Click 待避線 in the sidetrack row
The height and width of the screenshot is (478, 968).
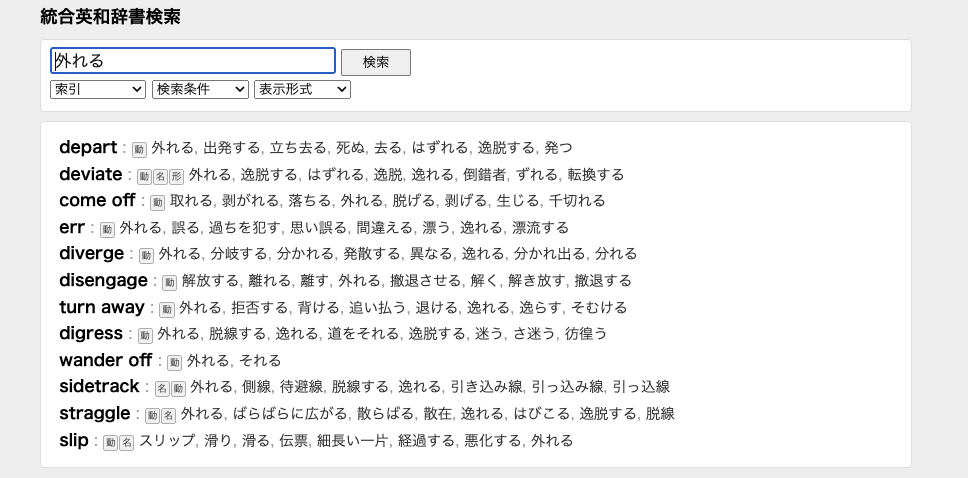pos(301,387)
